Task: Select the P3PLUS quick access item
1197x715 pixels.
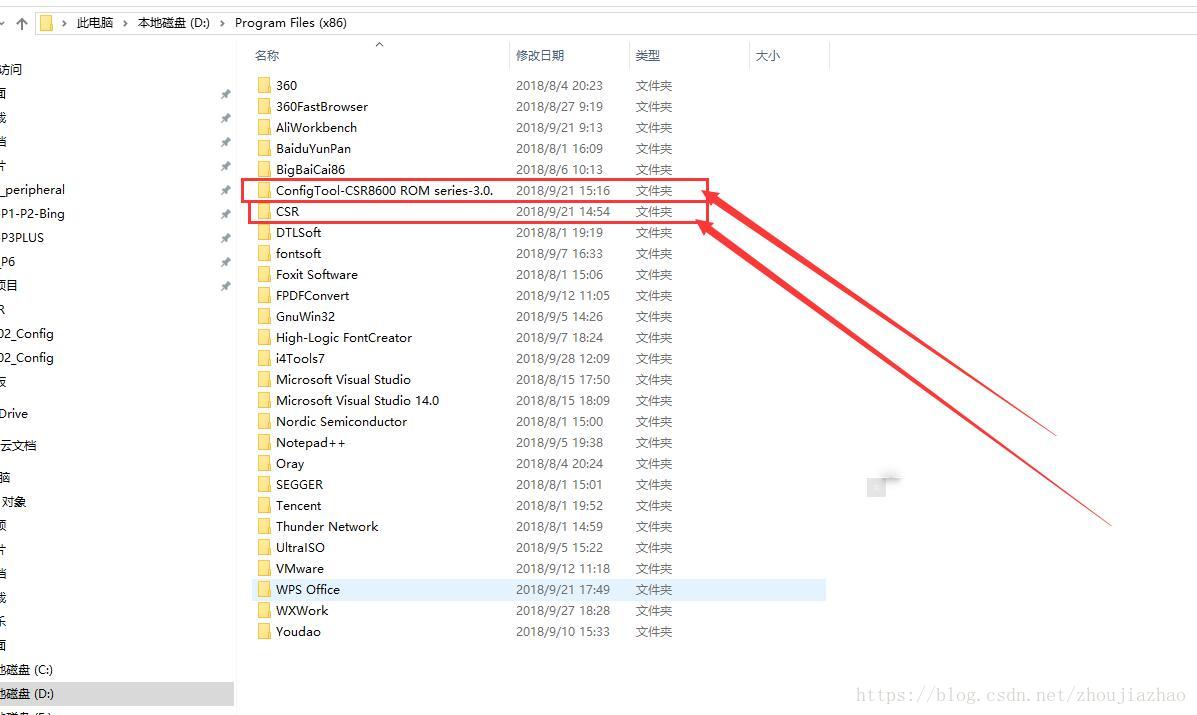Action: (22, 237)
